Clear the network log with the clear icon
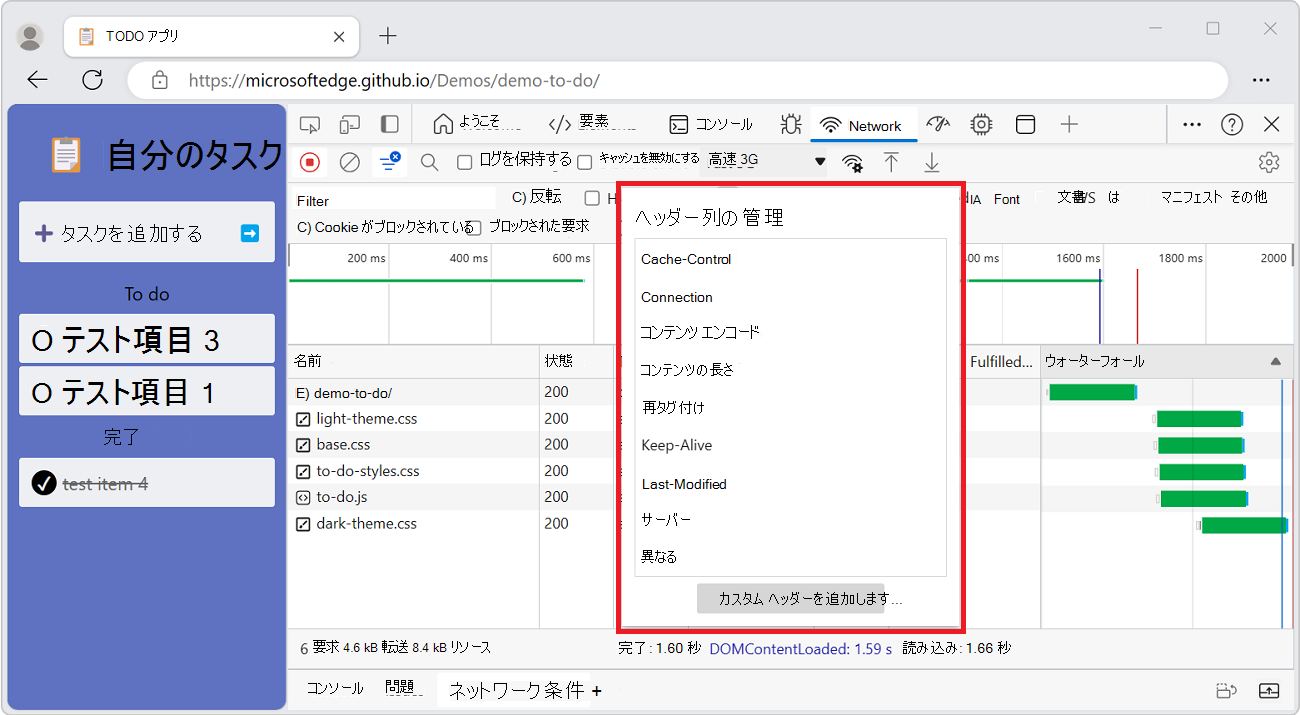The image size is (1300, 715). [x=349, y=161]
